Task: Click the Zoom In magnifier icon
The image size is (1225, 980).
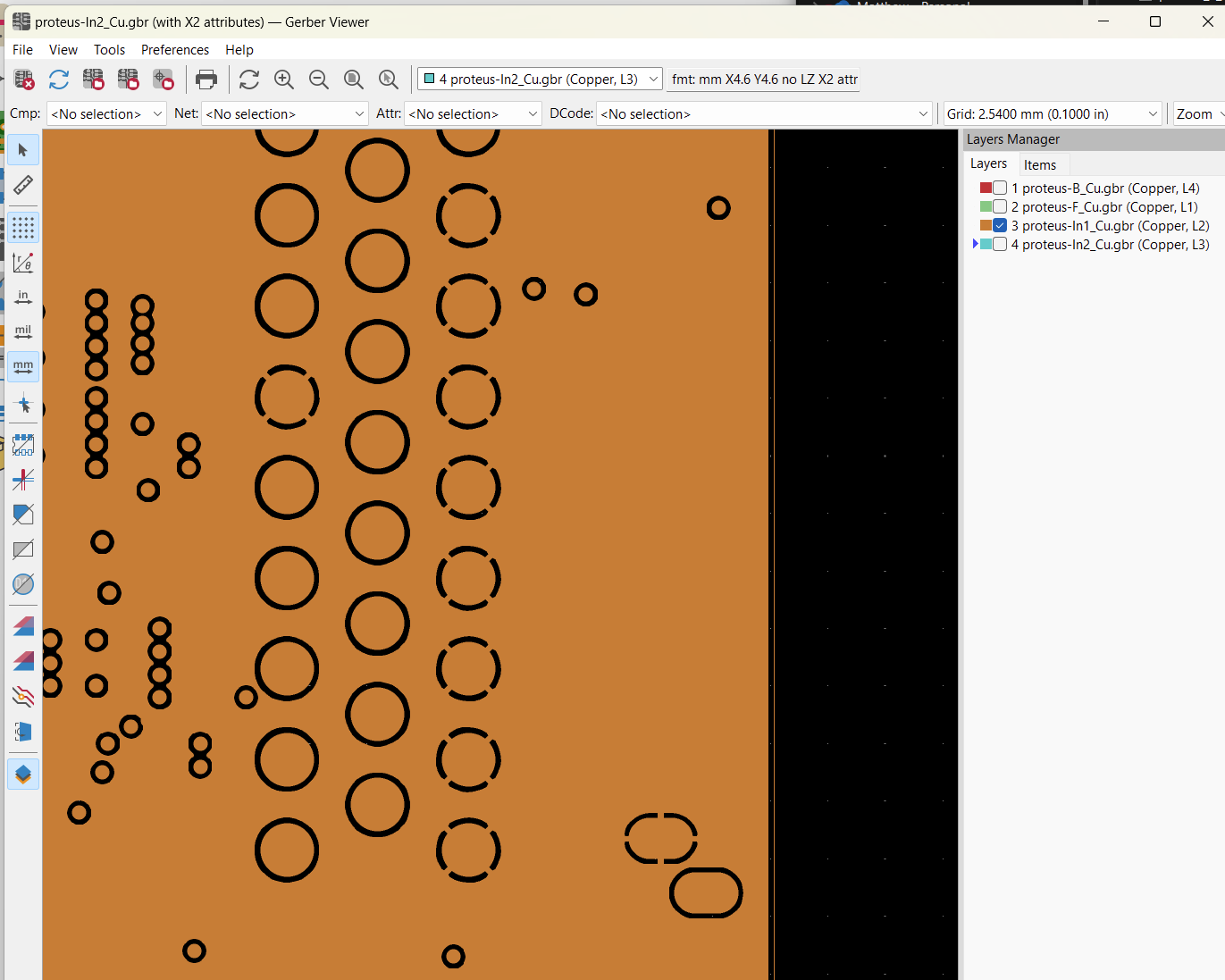Action: (x=284, y=80)
